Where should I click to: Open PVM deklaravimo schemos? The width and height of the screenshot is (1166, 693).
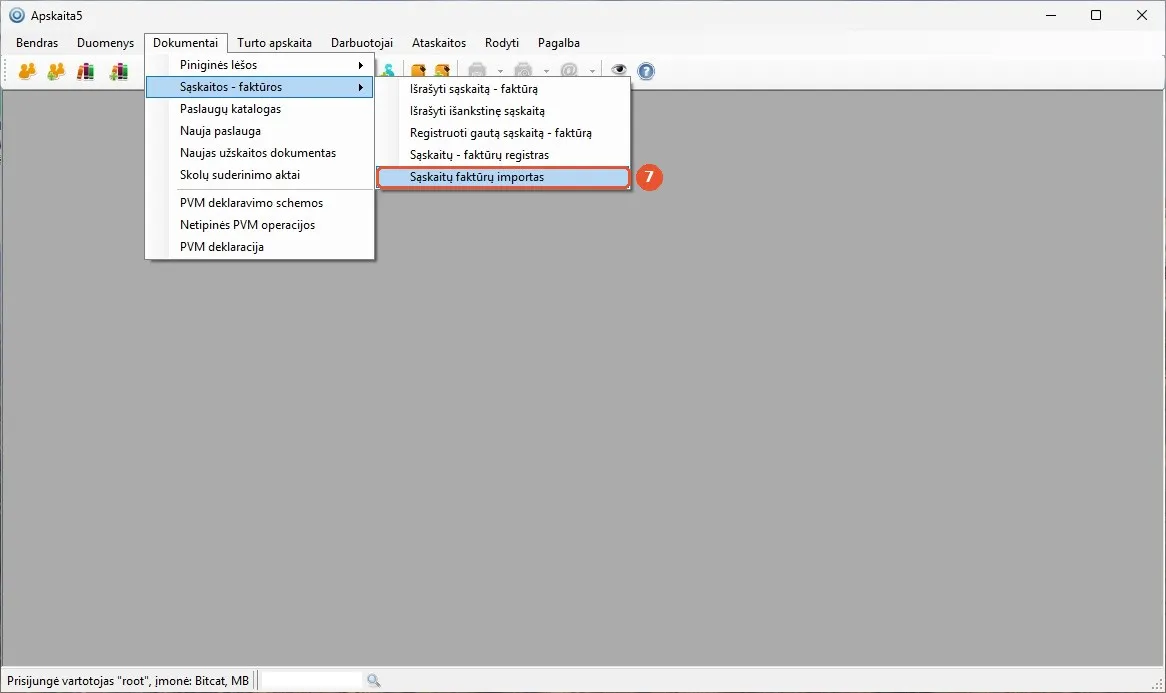click(260, 203)
